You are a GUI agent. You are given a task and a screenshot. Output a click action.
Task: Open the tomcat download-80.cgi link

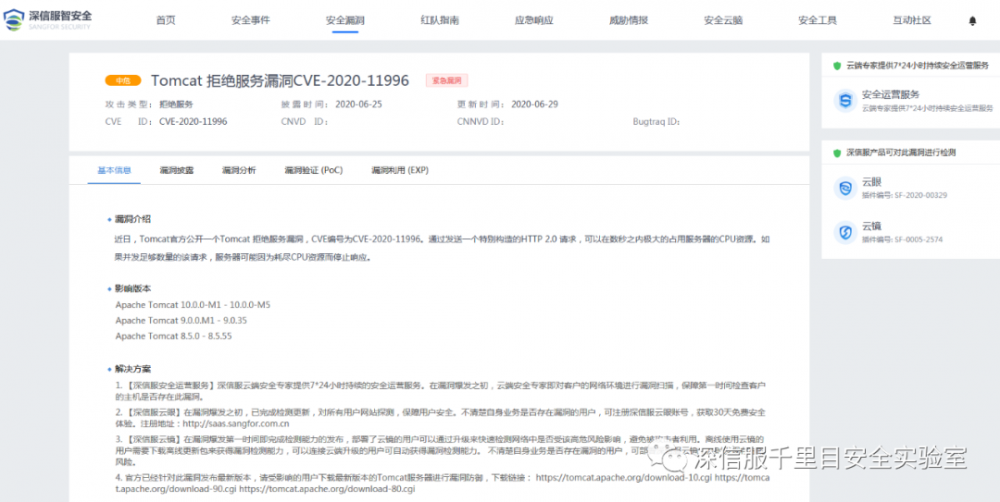(x=327, y=489)
